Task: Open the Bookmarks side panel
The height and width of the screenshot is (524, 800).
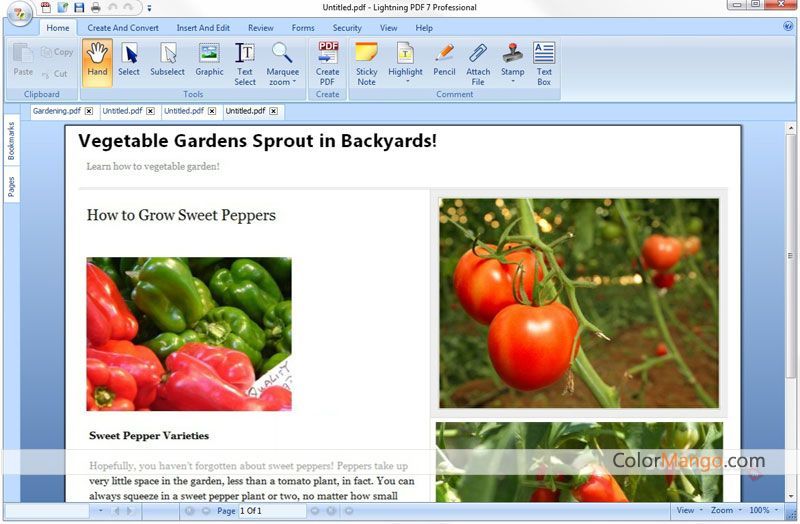Action: (x=11, y=141)
